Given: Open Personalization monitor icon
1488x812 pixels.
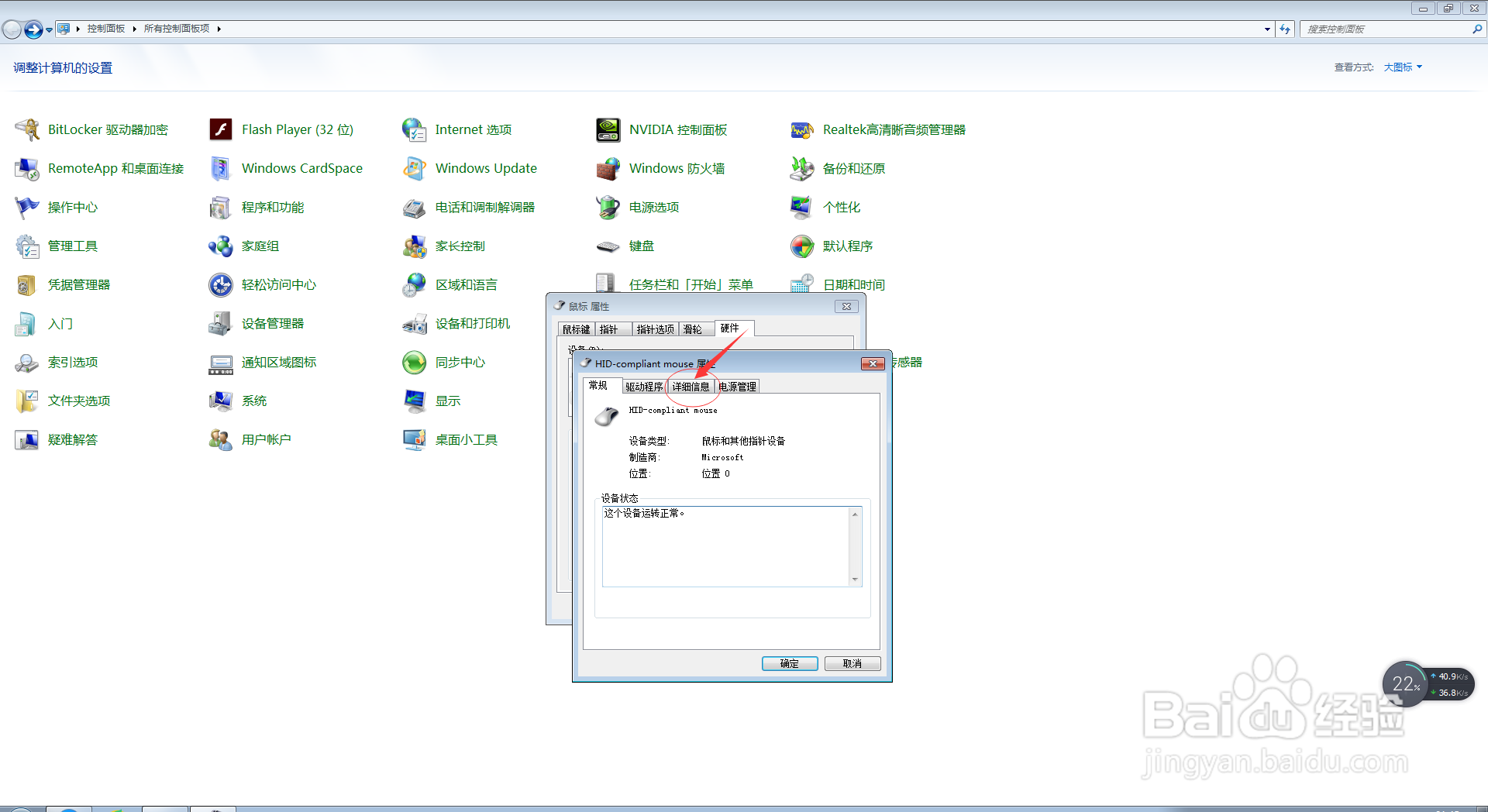Looking at the screenshot, I should click(x=802, y=207).
